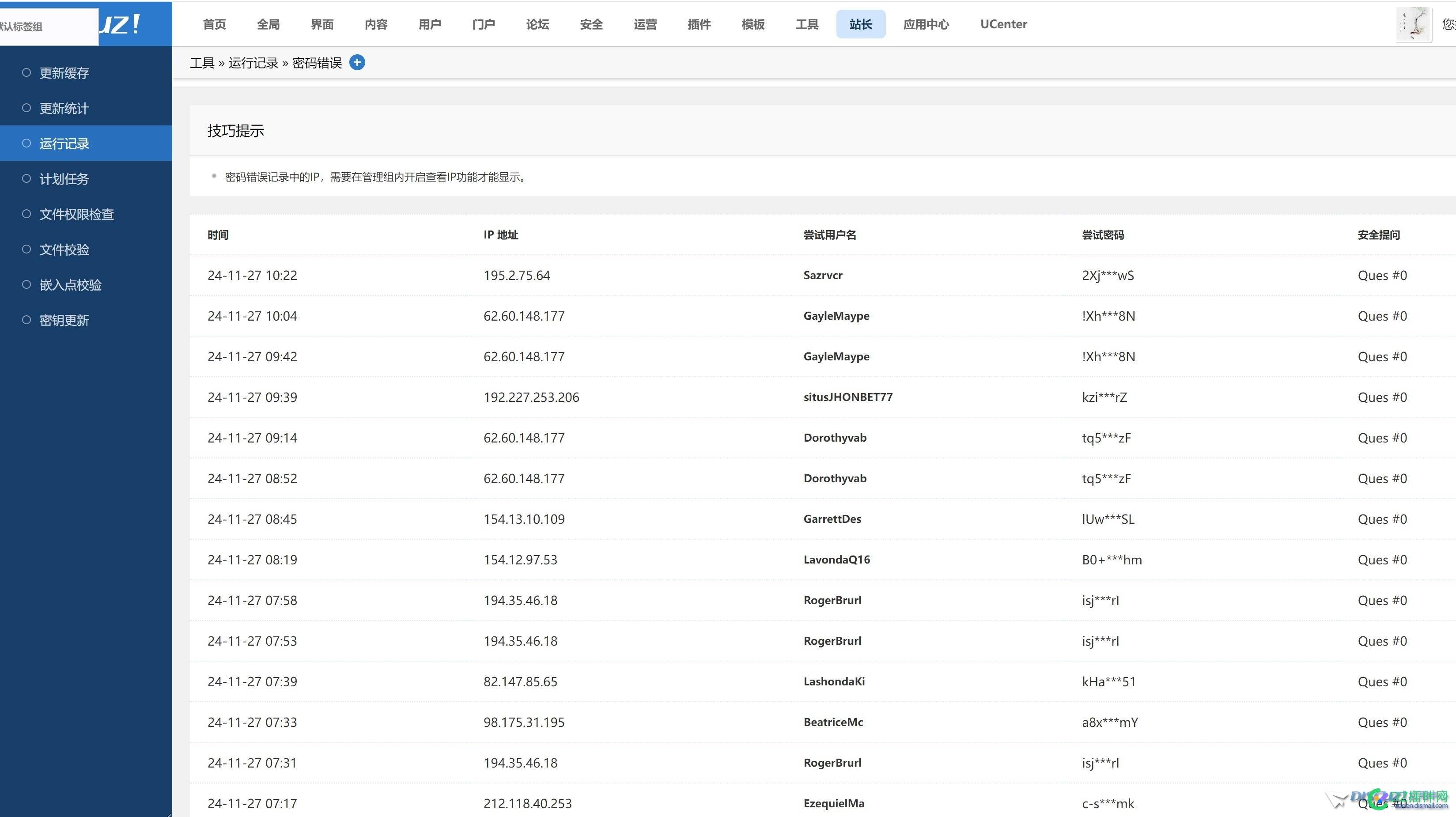This screenshot has width=1456, height=817.
Task: Click the tag-group input field in the top-left
Action: point(49,26)
